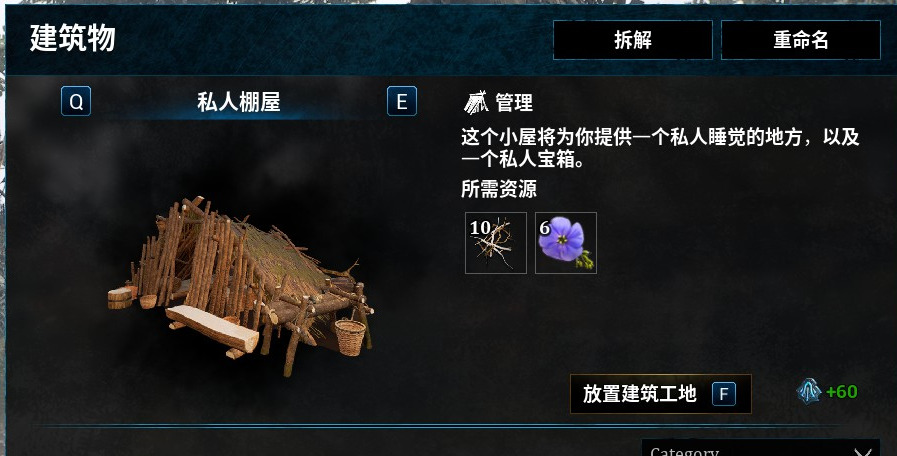The height and width of the screenshot is (456, 897).
Task: Open the 重命名 rename button
Action: 801,40
